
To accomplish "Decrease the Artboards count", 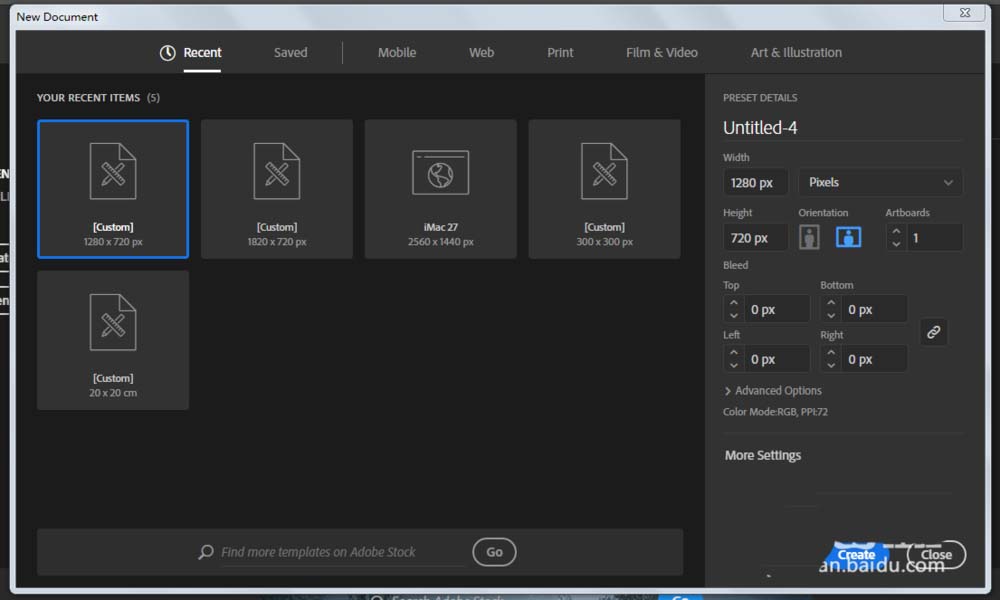I will pos(896,244).
